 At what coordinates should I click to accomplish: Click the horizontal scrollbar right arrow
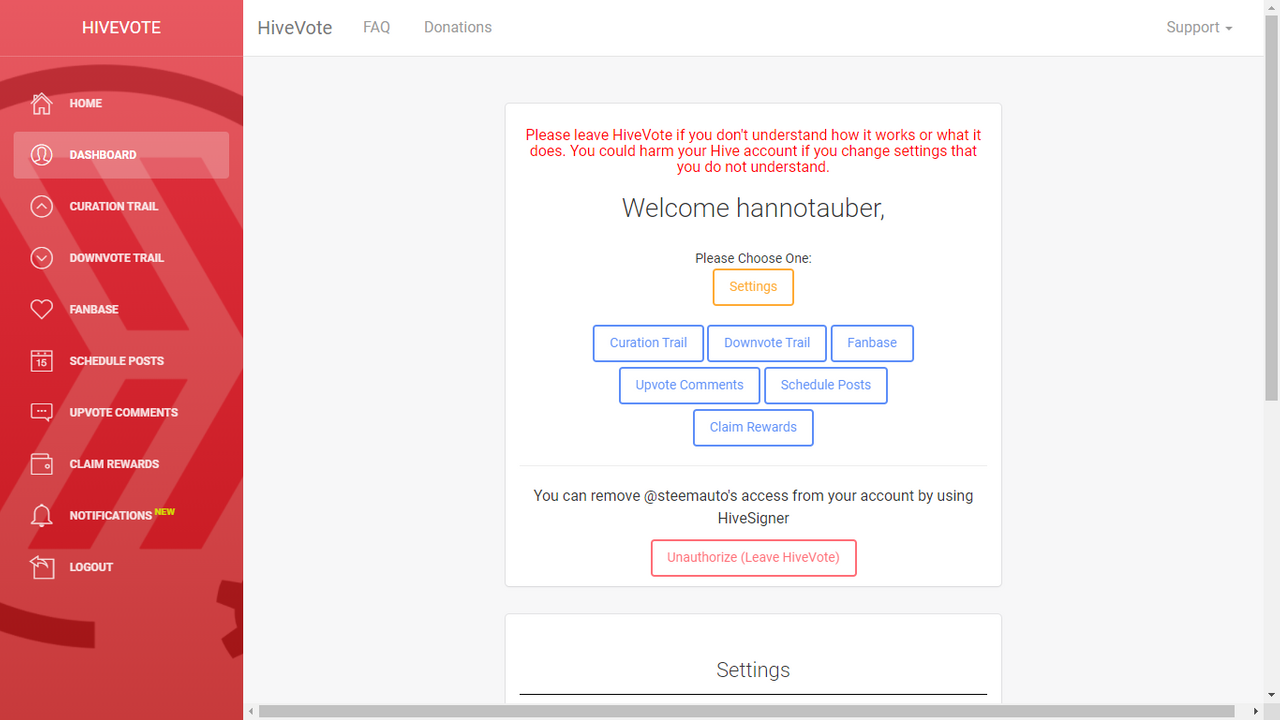[x=1256, y=712]
